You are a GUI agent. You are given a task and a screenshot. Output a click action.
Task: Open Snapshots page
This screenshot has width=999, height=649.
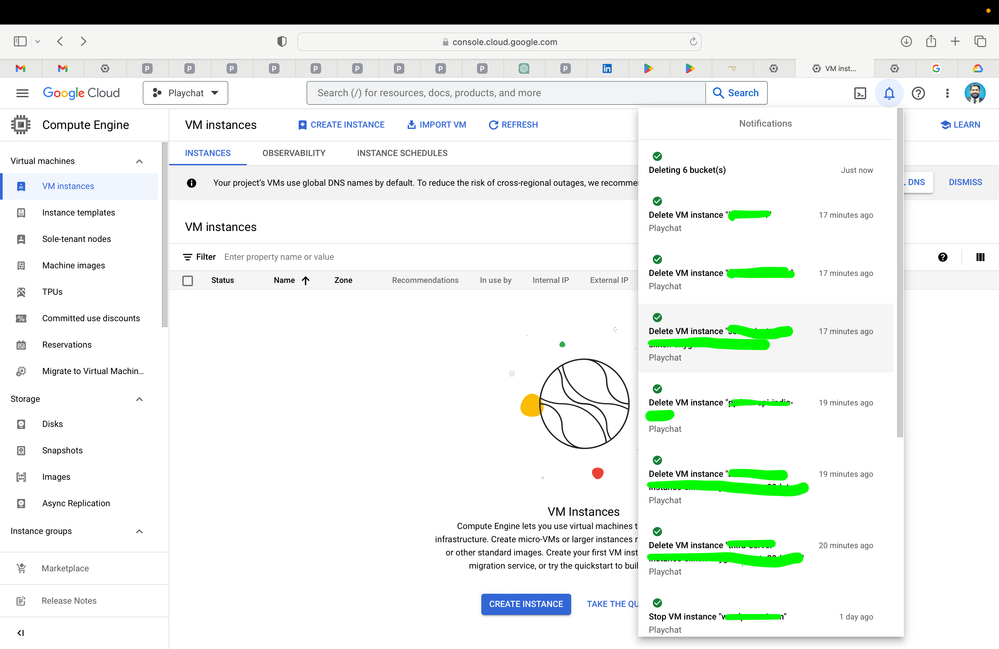tap(79, 450)
